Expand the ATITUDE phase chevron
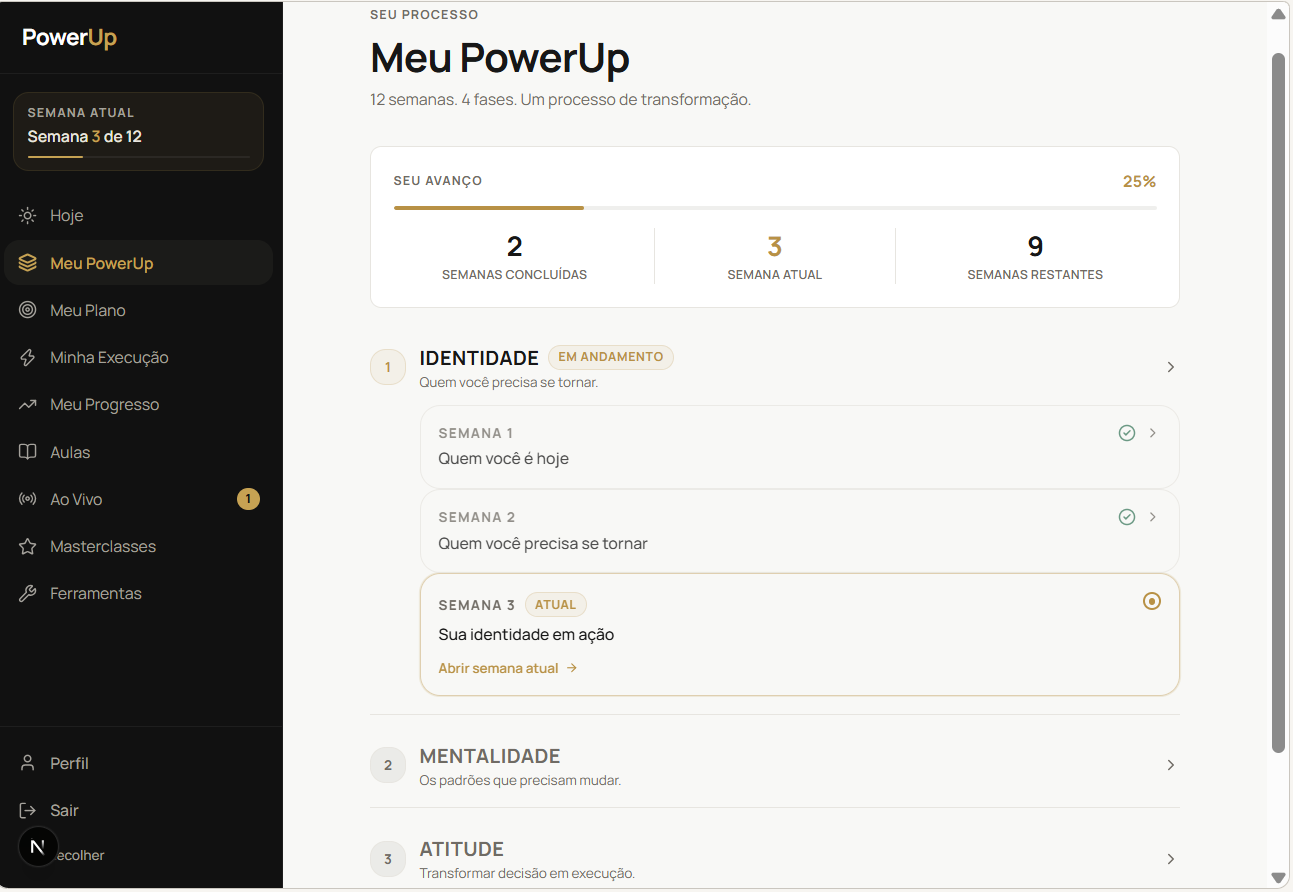This screenshot has width=1293, height=892. pos(1171,859)
